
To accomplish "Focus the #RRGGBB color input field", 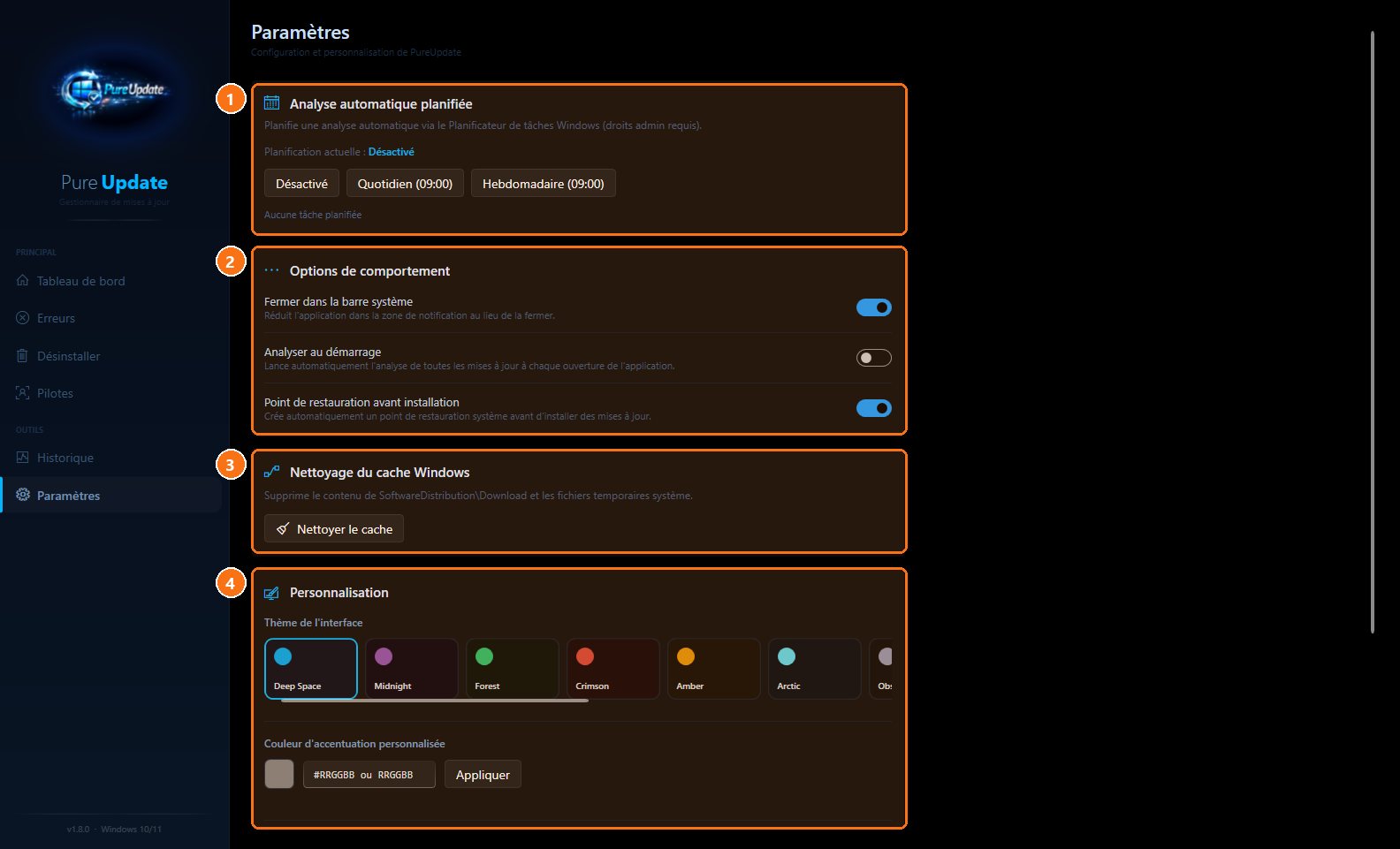I will (369, 774).
